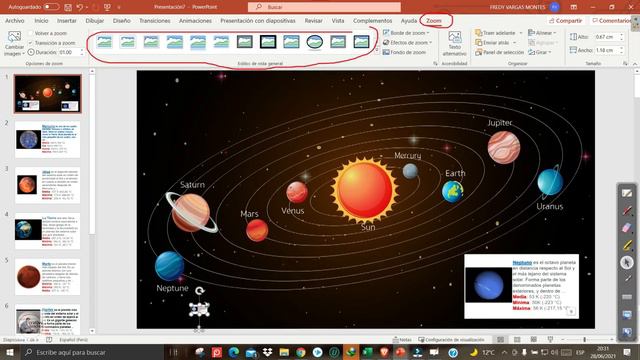Select slide 2 Mercurio thumbnail
The width and height of the screenshot is (640, 360).
(x=48, y=140)
